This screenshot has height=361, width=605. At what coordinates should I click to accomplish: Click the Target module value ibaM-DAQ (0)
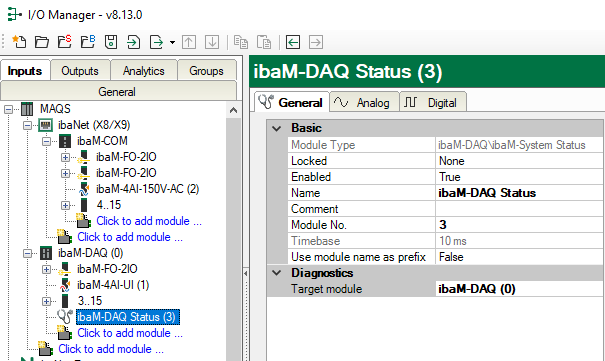point(519,289)
